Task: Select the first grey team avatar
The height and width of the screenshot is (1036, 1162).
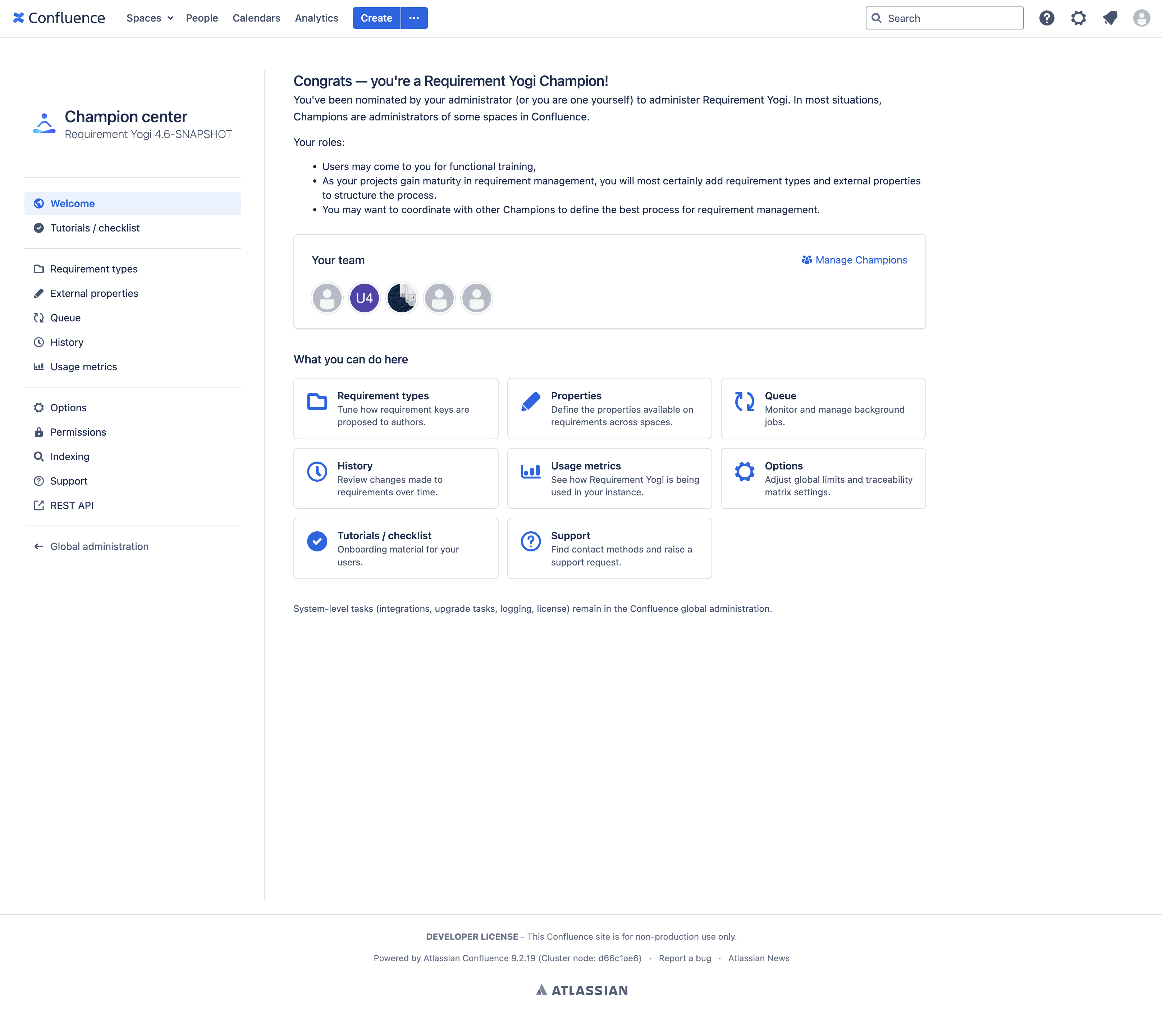Action: (x=327, y=298)
